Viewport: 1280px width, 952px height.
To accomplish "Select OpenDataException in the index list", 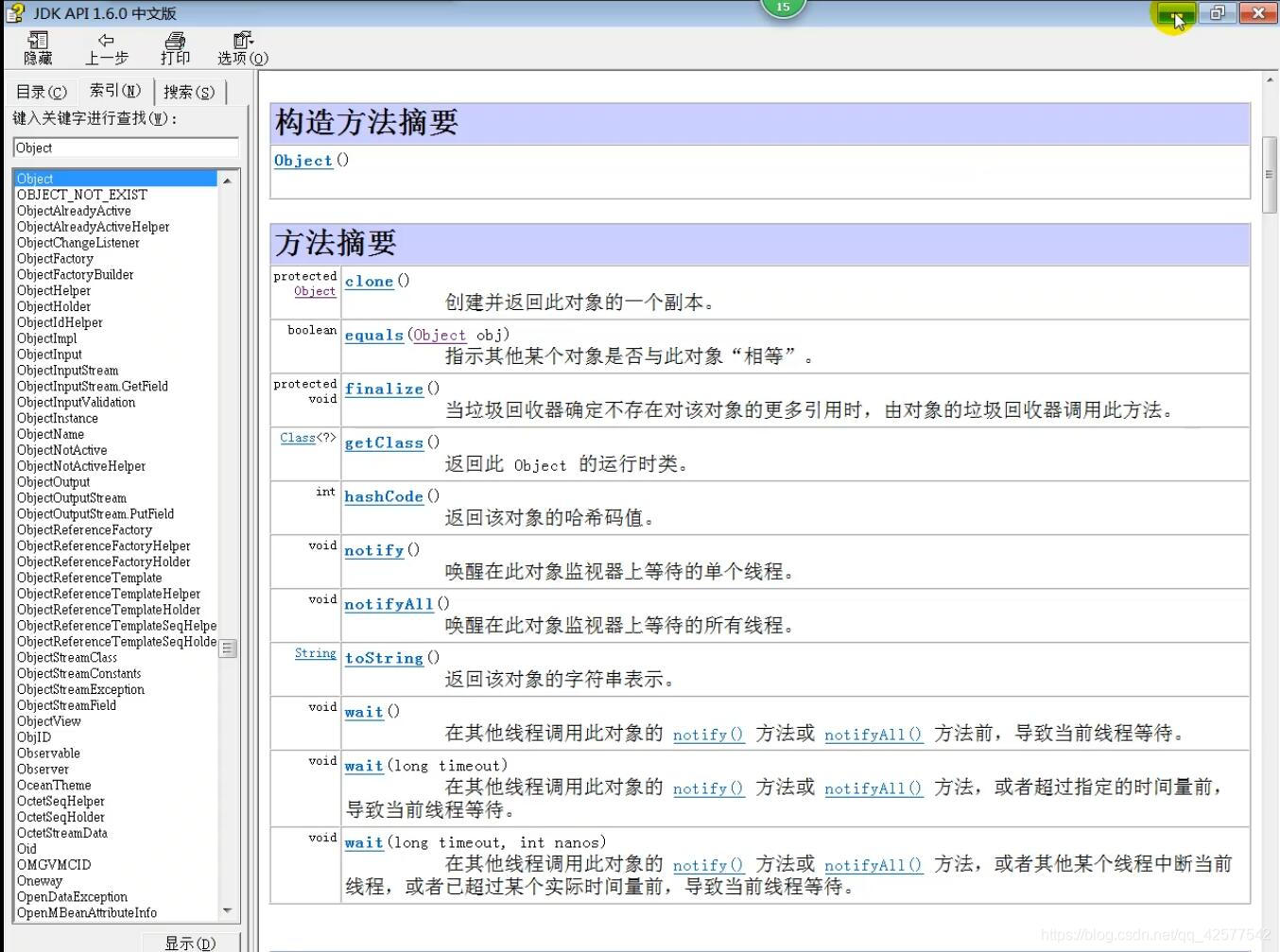I will (x=72, y=896).
